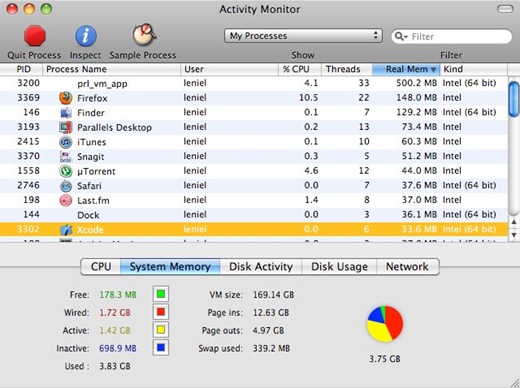Click the 148.0 MB memory value
Screen dimensions: 520x388
click(416, 98)
